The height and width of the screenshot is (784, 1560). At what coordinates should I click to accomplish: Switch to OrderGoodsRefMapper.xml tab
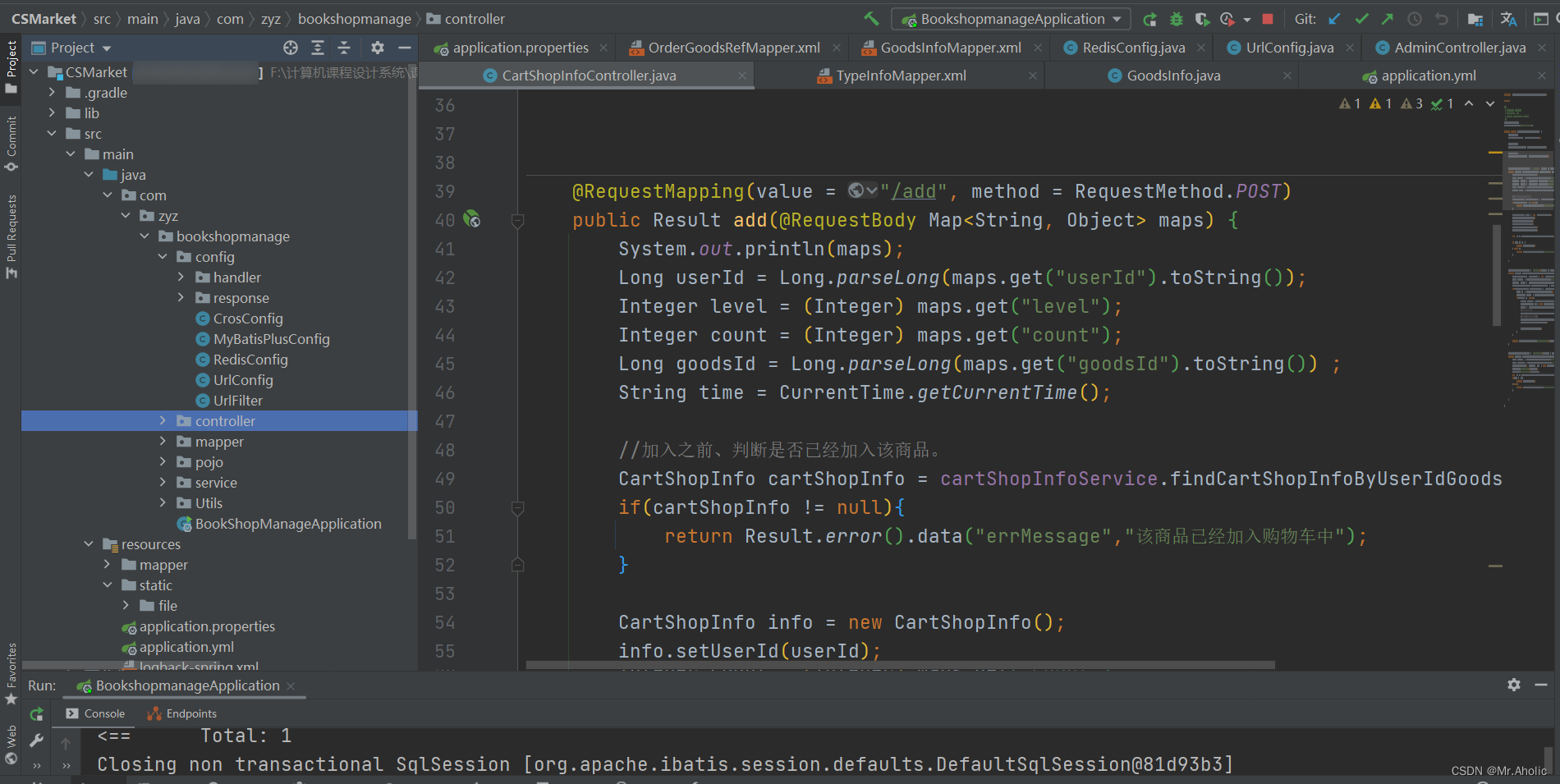point(733,48)
